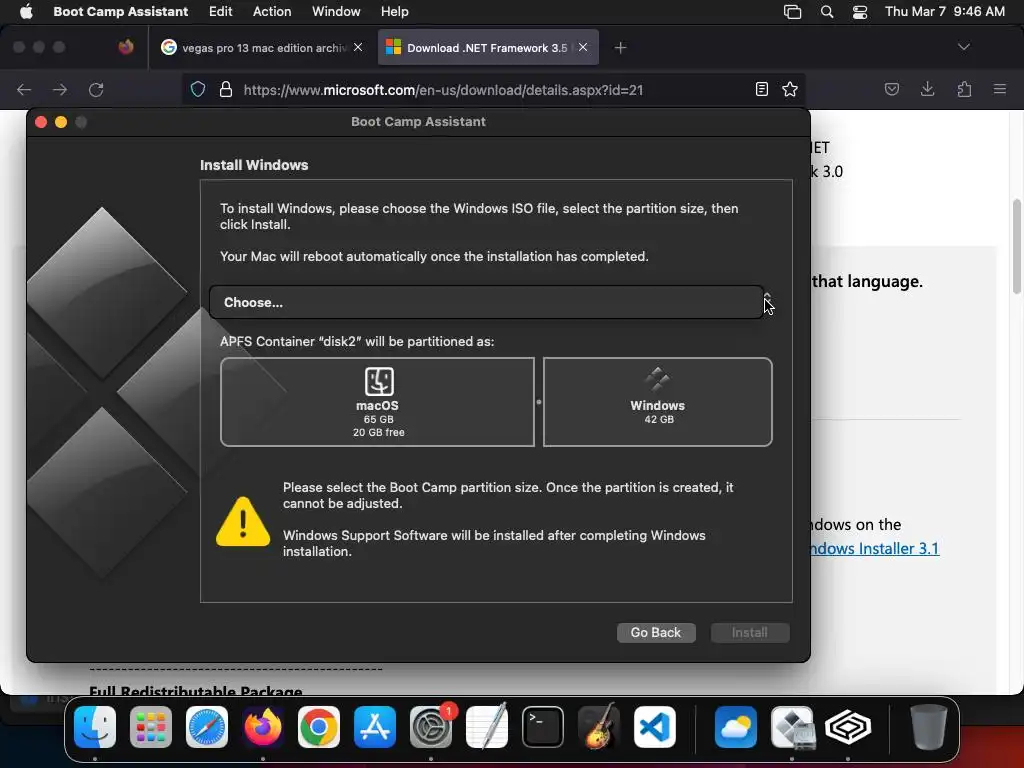Close the vegas pro 13 tab
1024x768 pixels.
pyautogui.click(x=358, y=47)
